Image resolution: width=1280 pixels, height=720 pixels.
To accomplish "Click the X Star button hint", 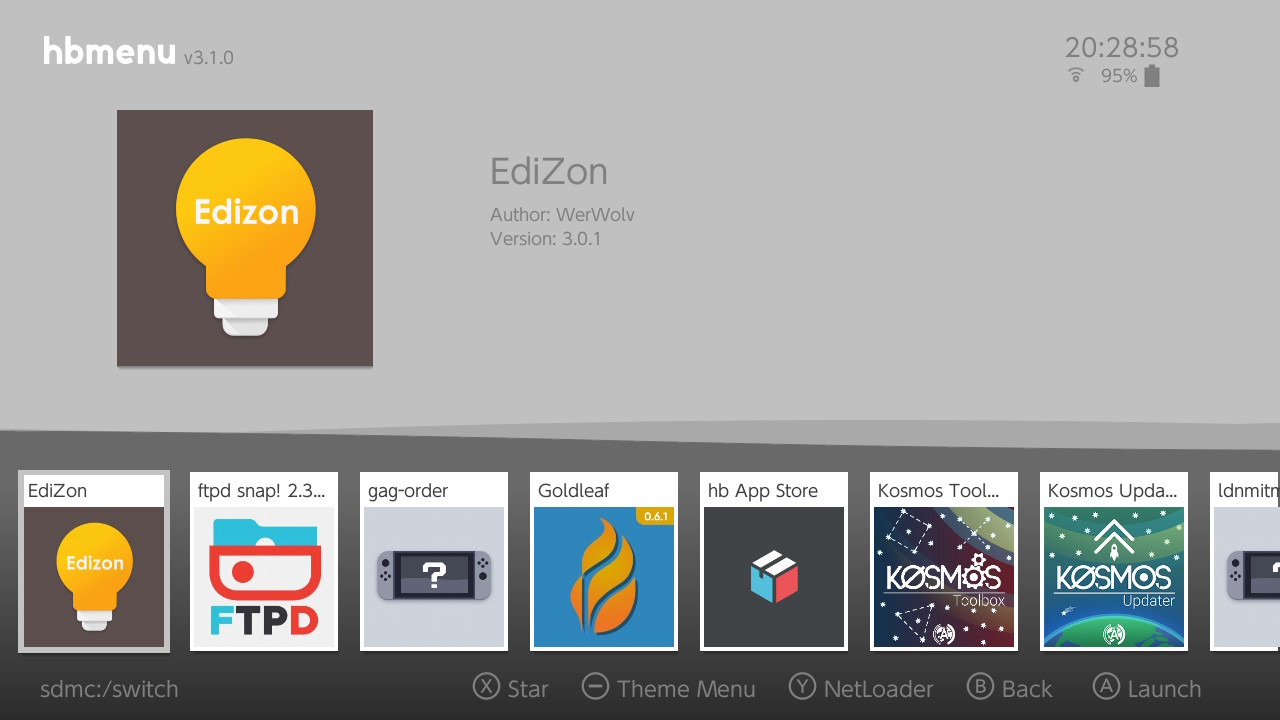I will tap(511, 688).
